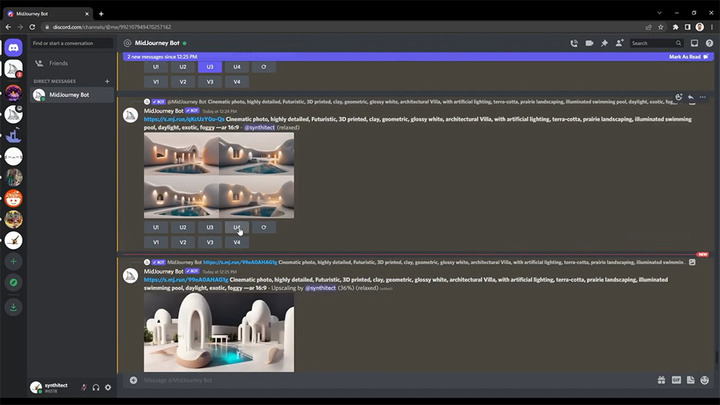The width and height of the screenshot is (720, 405).
Task: Open the emoji picker
Action: point(705,380)
